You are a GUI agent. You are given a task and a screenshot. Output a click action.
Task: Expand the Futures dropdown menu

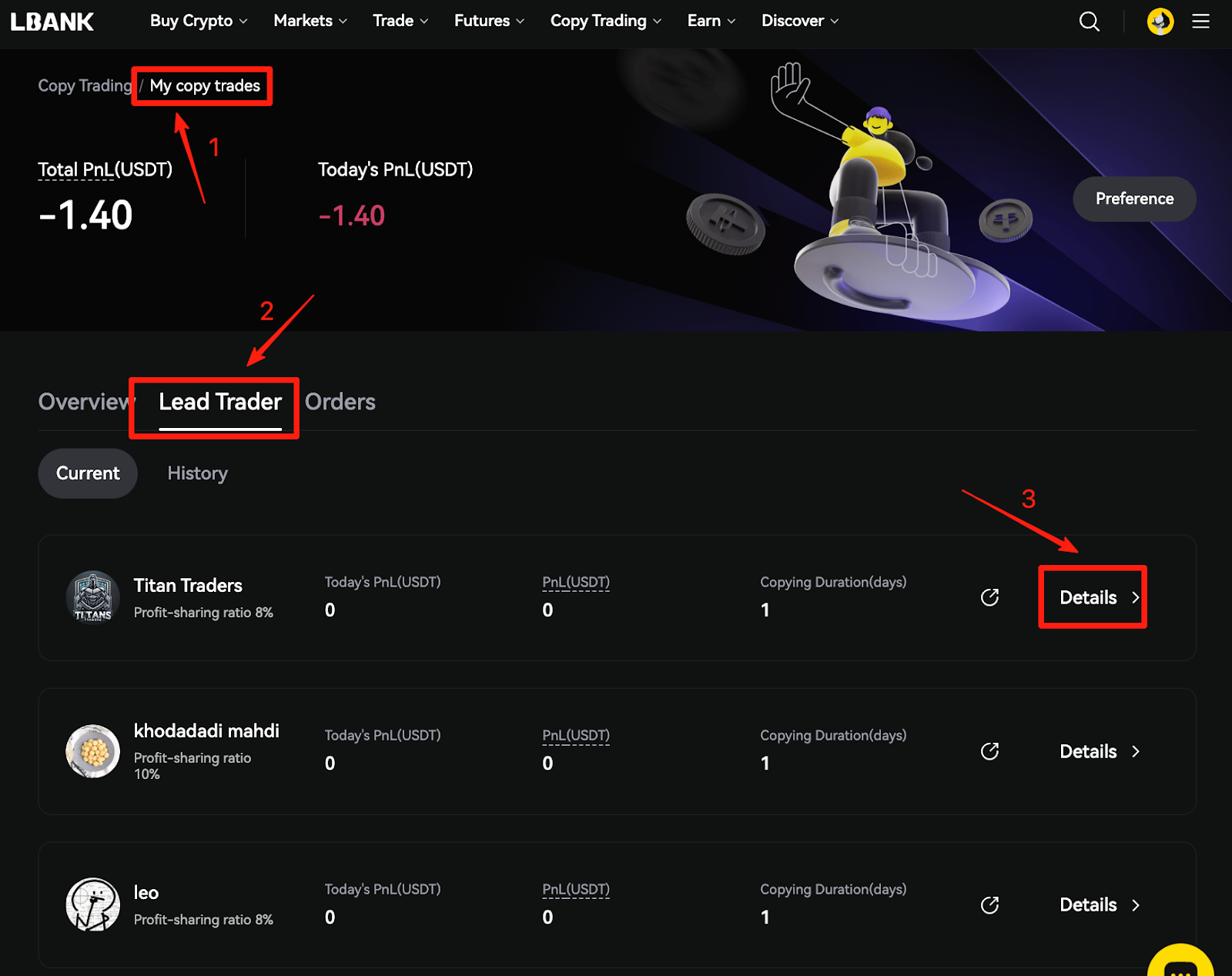488,21
